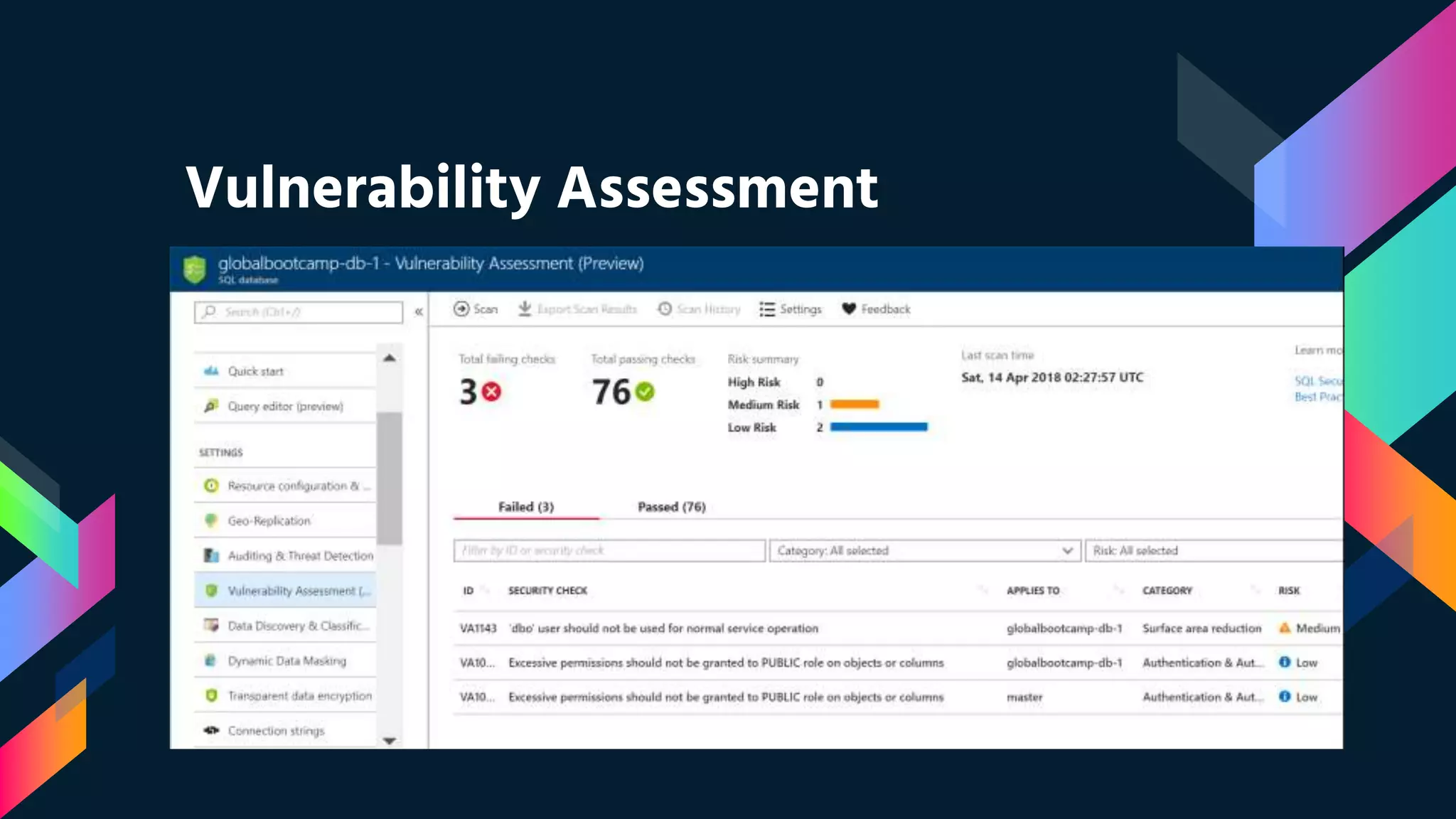
Task: Click the Medium risk warning triangle icon
Action: click(x=1285, y=628)
